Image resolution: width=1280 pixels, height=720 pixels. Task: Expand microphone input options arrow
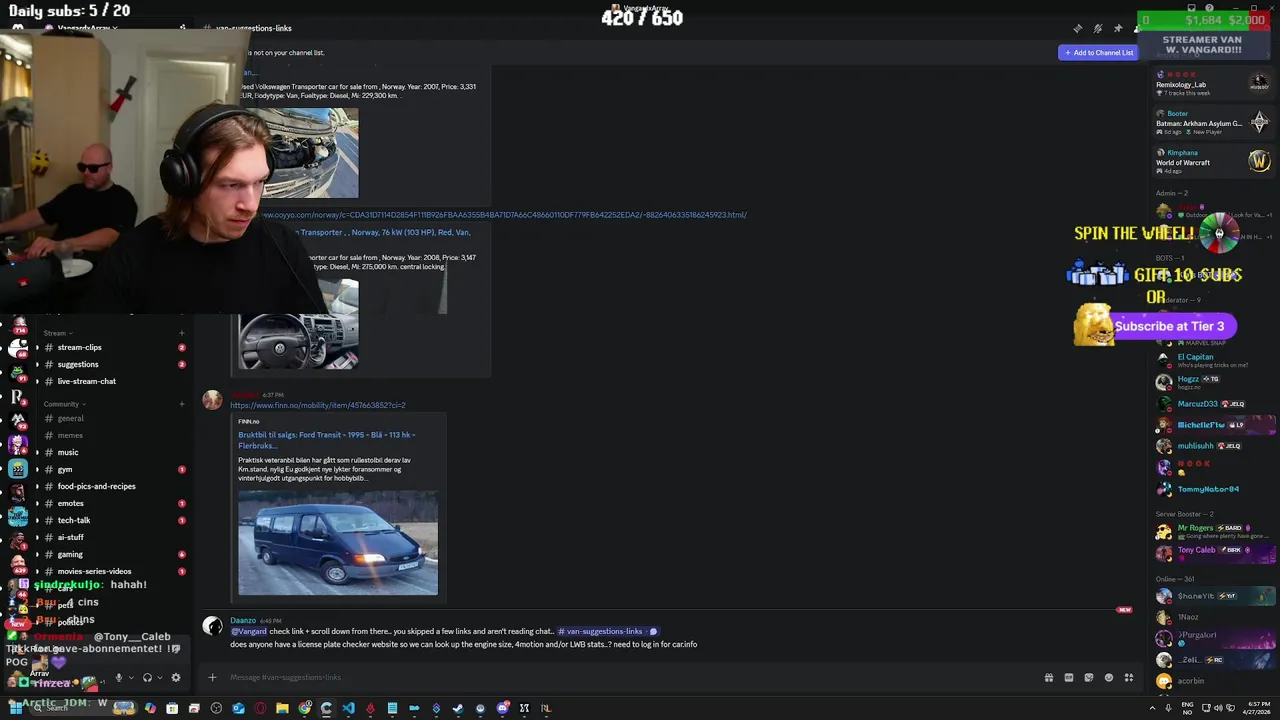[x=131, y=678]
